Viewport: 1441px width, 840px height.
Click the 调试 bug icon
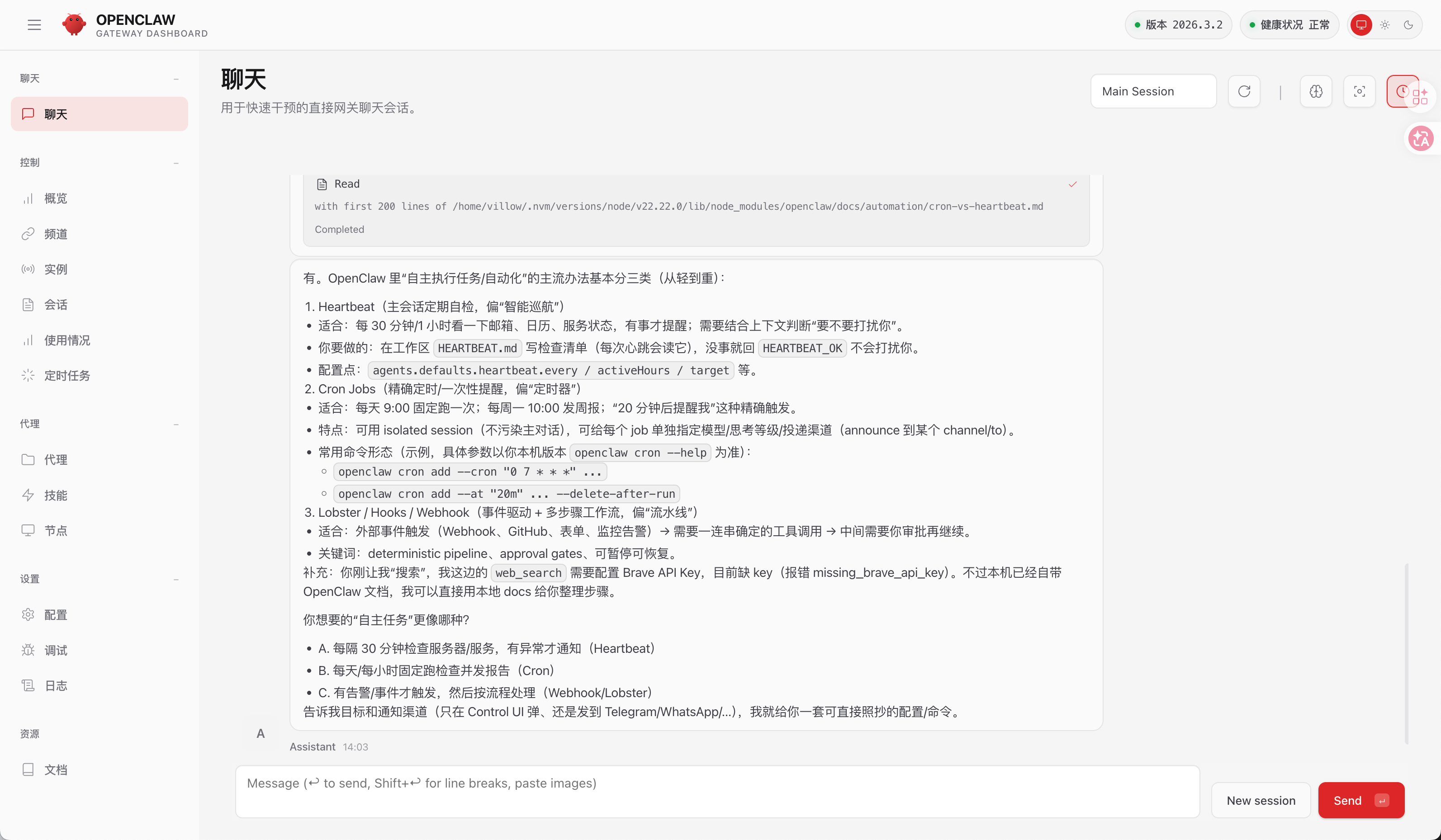[x=28, y=650]
